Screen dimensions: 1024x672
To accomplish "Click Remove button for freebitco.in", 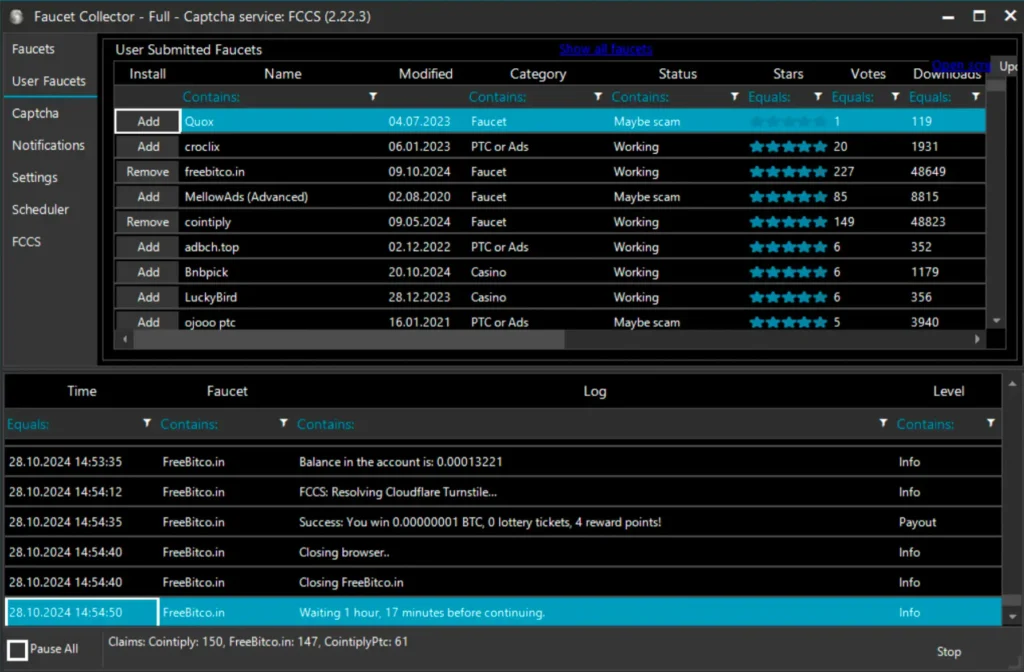I will [x=148, y=172].
